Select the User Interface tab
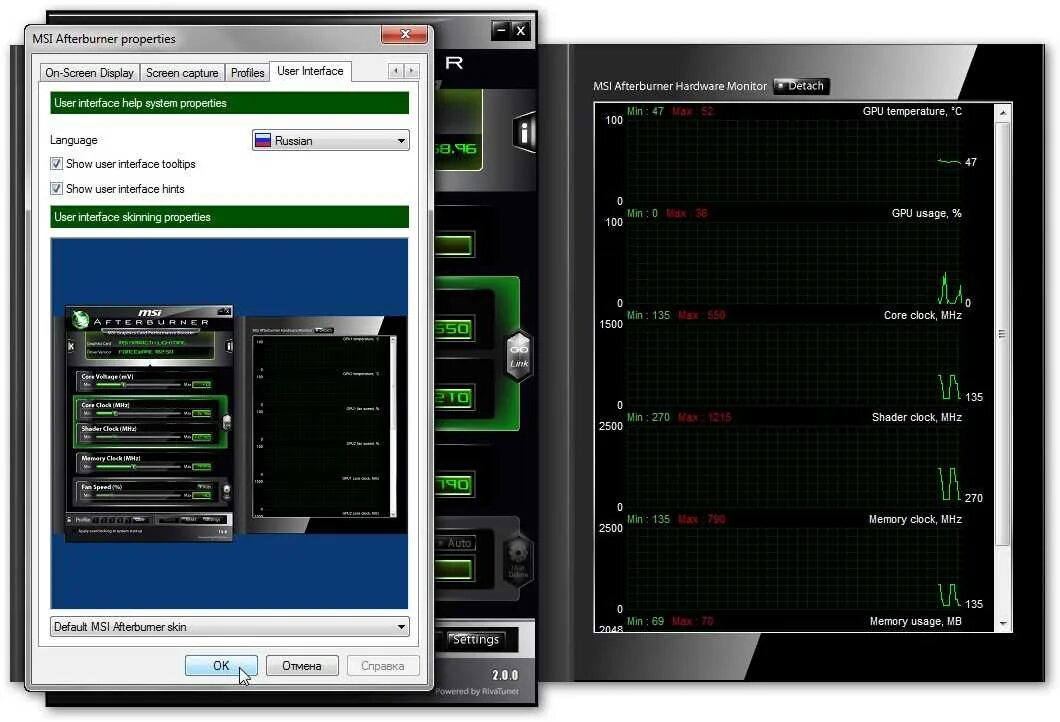This screenshot has height=722, width=1060. 310,71
